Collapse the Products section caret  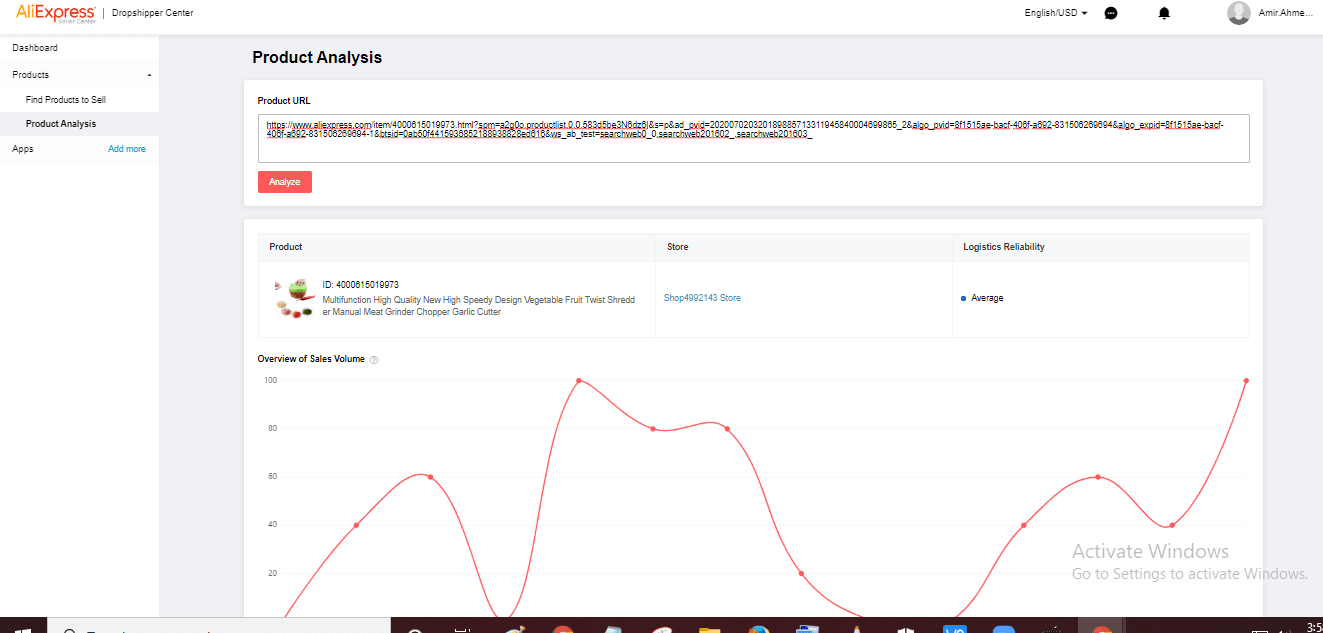[149, 75]
